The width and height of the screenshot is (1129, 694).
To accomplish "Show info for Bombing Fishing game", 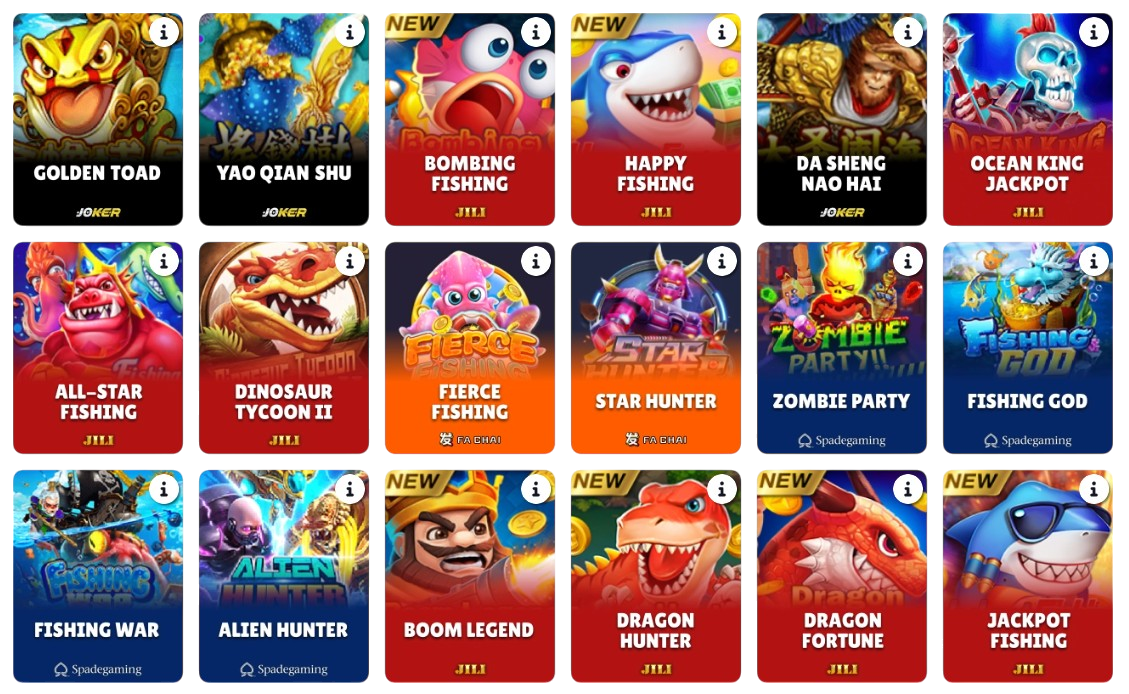I will pyautogui.click(x=536, y=32).
